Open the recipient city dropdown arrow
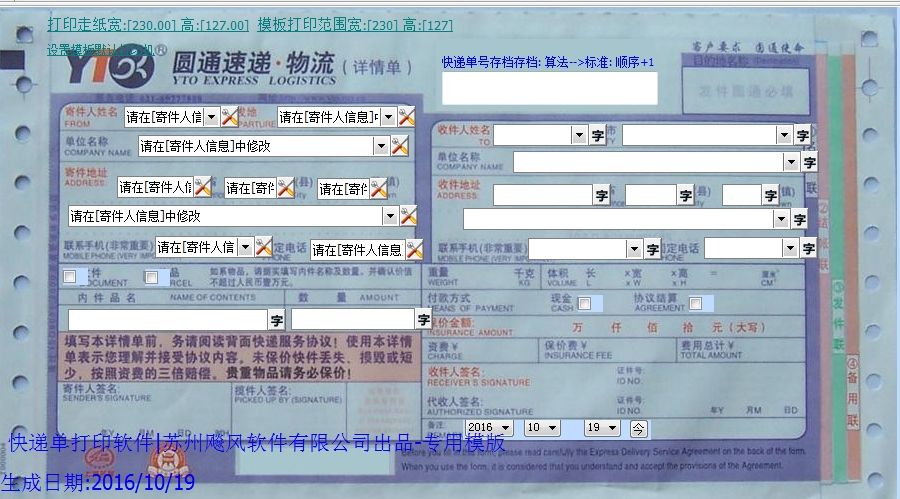The height and width of the screenshot is (499, 900). pos(784,136)
